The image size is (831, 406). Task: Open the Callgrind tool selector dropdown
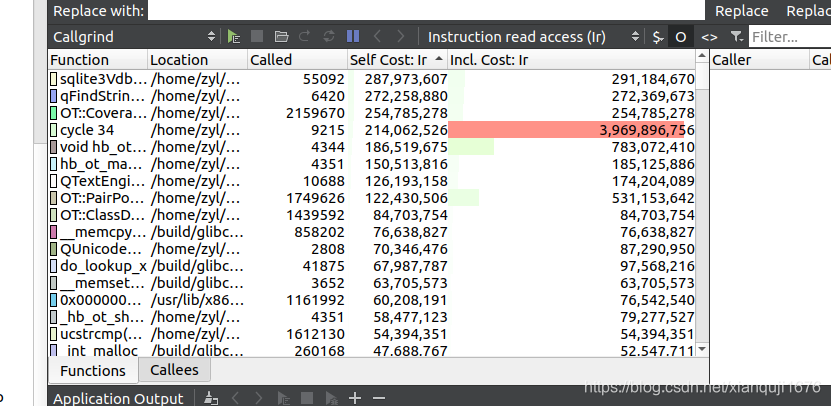click(x=135, y=37)
